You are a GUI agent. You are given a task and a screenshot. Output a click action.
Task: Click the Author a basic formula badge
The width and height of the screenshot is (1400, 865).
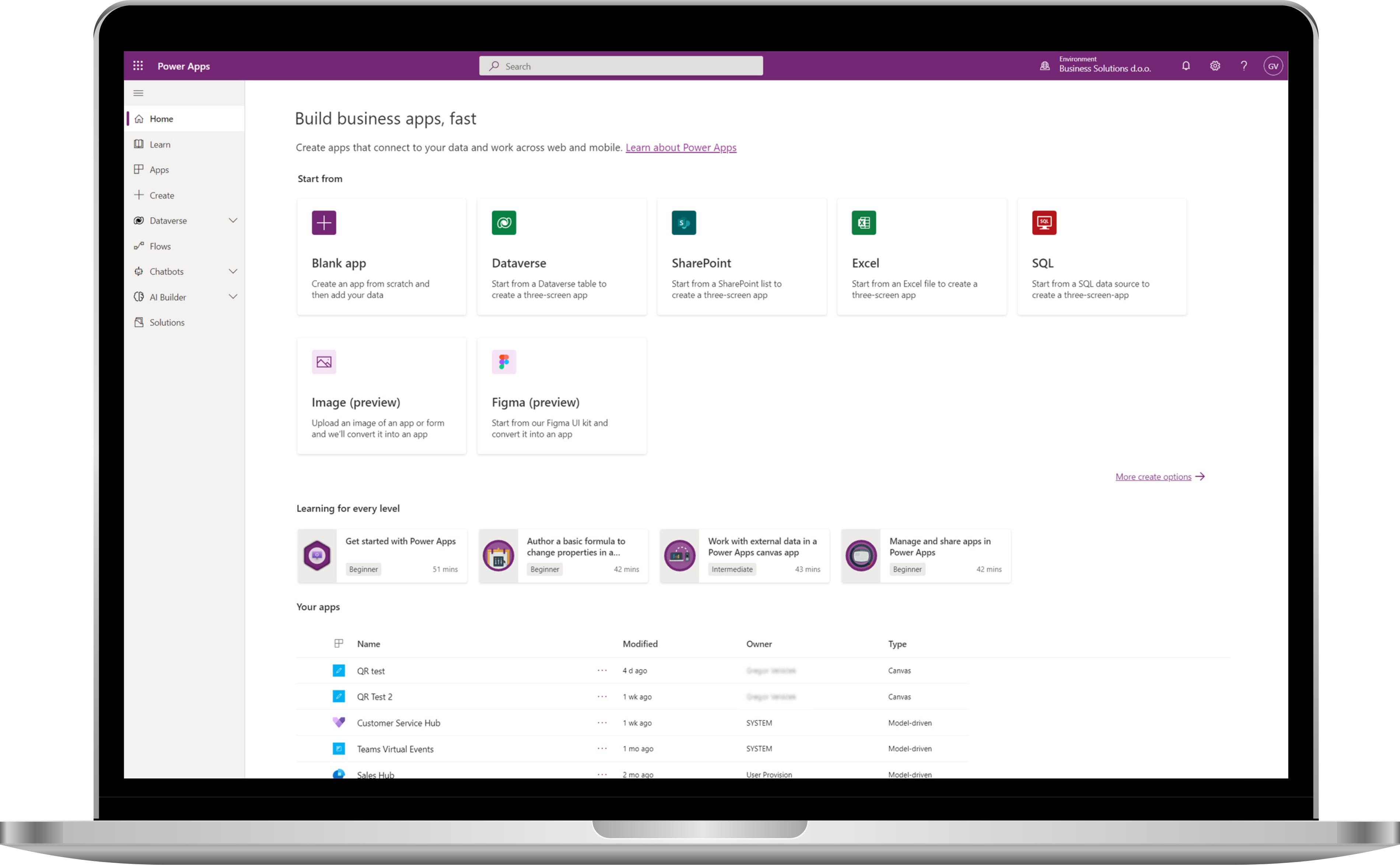coord(498,556)
